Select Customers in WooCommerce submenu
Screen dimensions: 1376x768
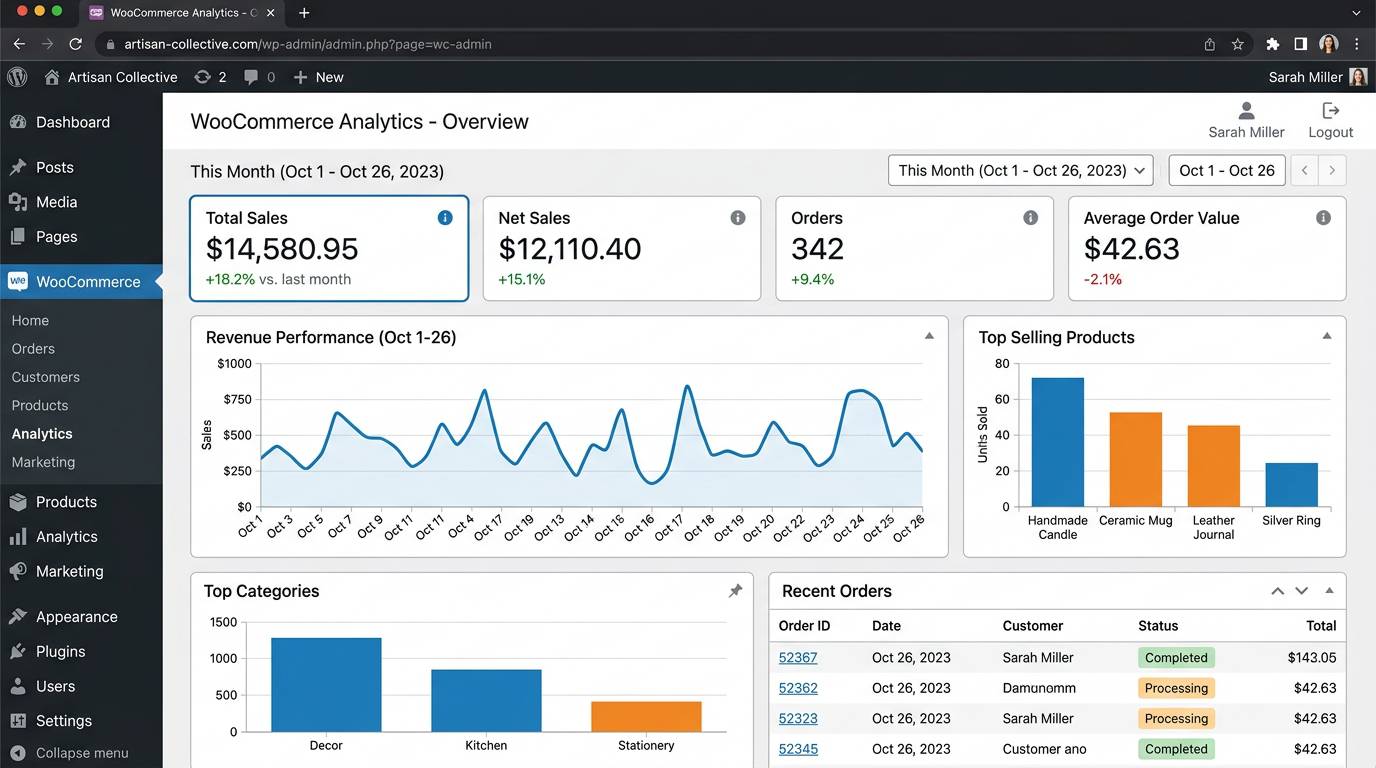coord(46,377)
